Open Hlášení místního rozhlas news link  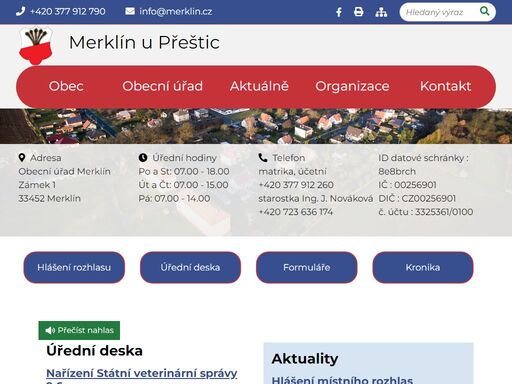pyautogui.click(x=342, y=380)
